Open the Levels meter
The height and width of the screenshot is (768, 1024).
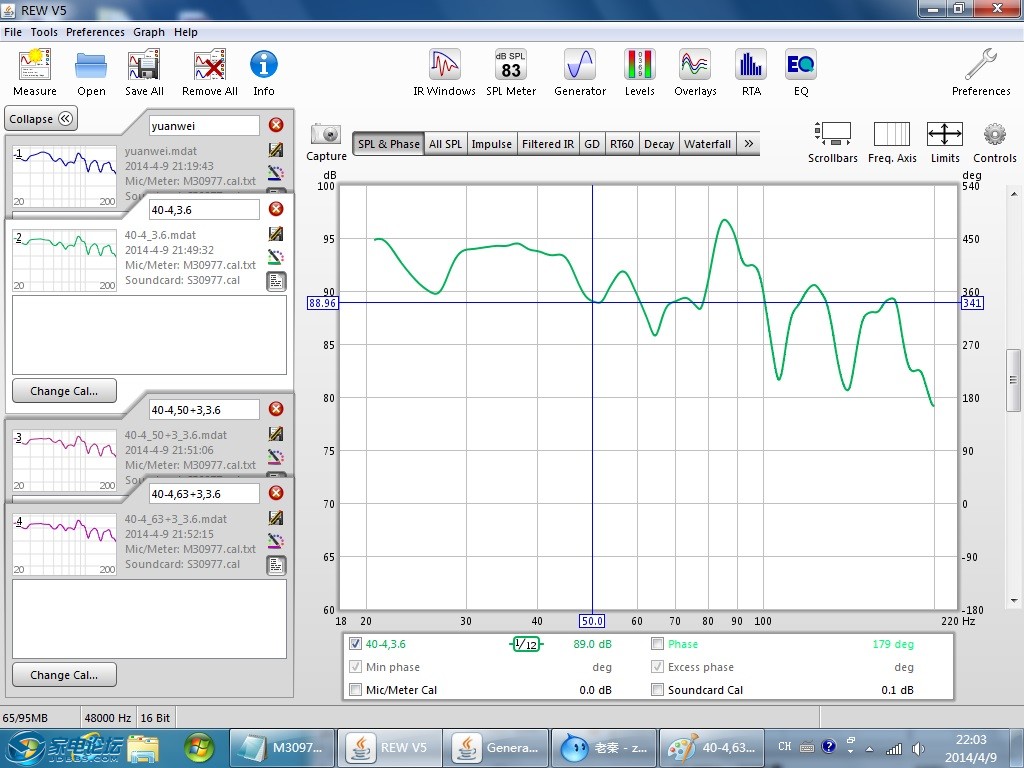[639, 72]
